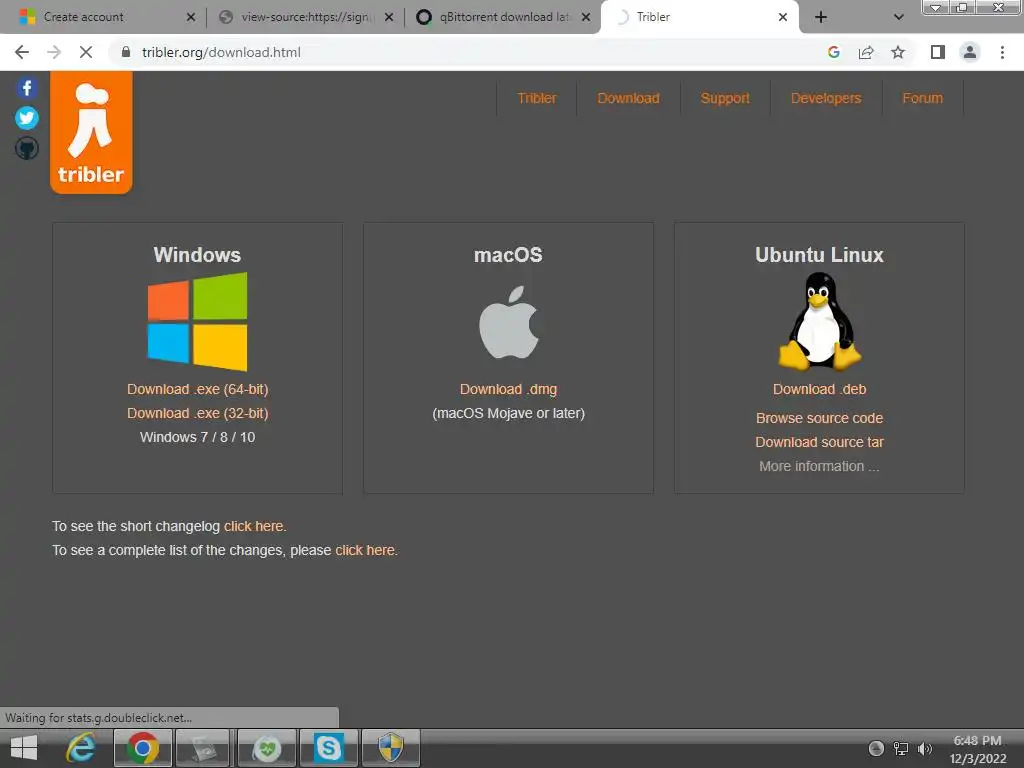This screenshot has height=768, width=1024.
Task: Share this page via share icon
Action: pos(866,52)
